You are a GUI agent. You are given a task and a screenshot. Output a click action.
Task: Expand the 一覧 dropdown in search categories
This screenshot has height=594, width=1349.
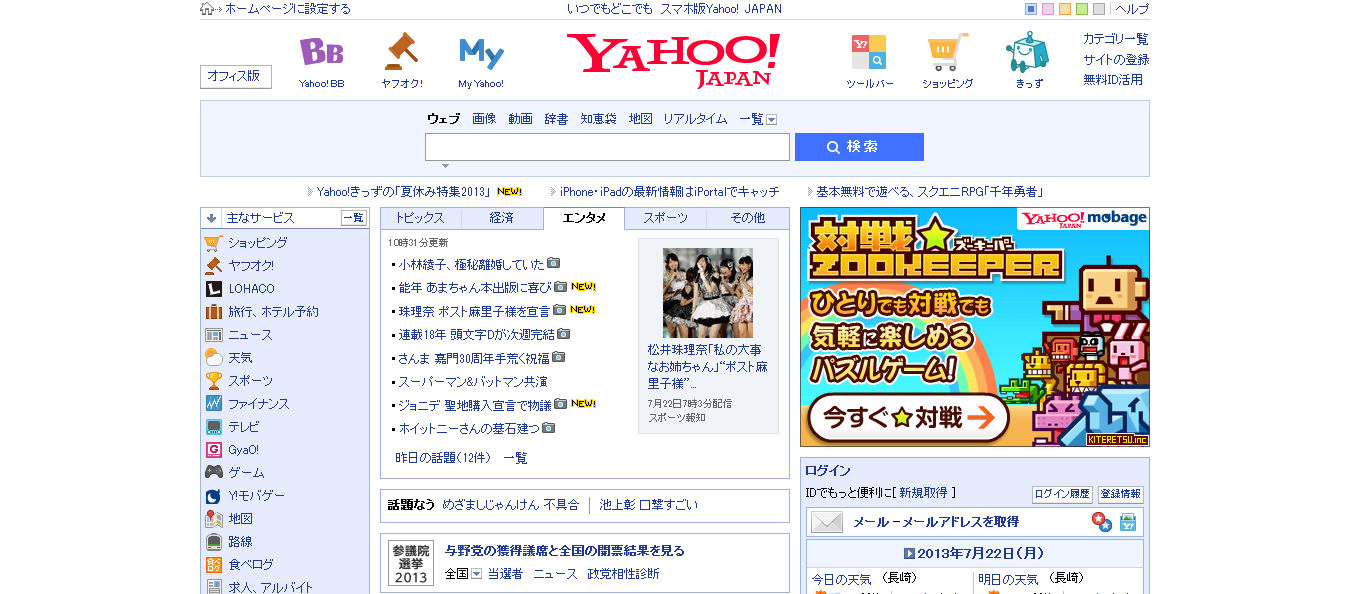point(771,120)
